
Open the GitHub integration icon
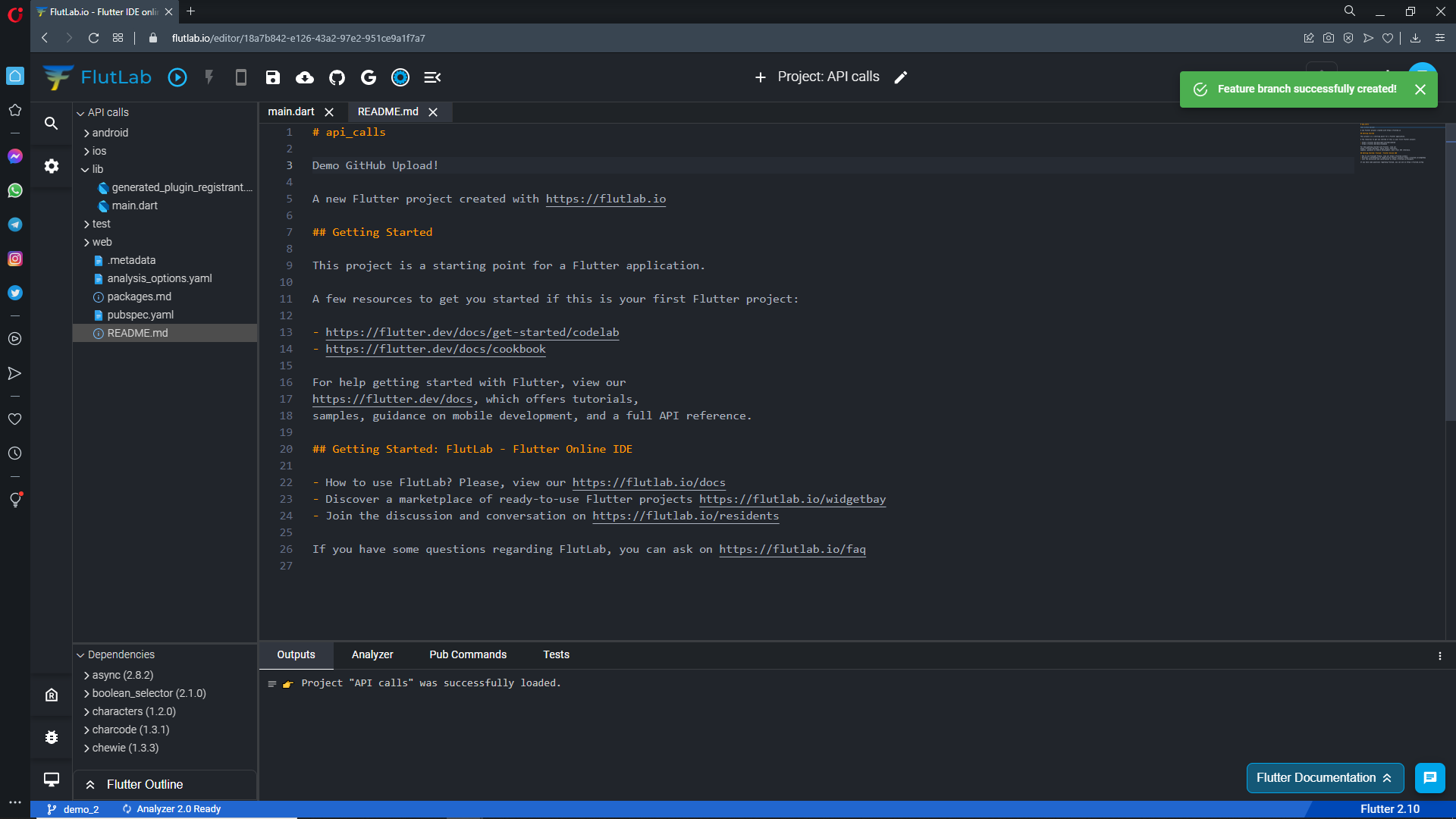pyautogui.click(x=337, y=77)
